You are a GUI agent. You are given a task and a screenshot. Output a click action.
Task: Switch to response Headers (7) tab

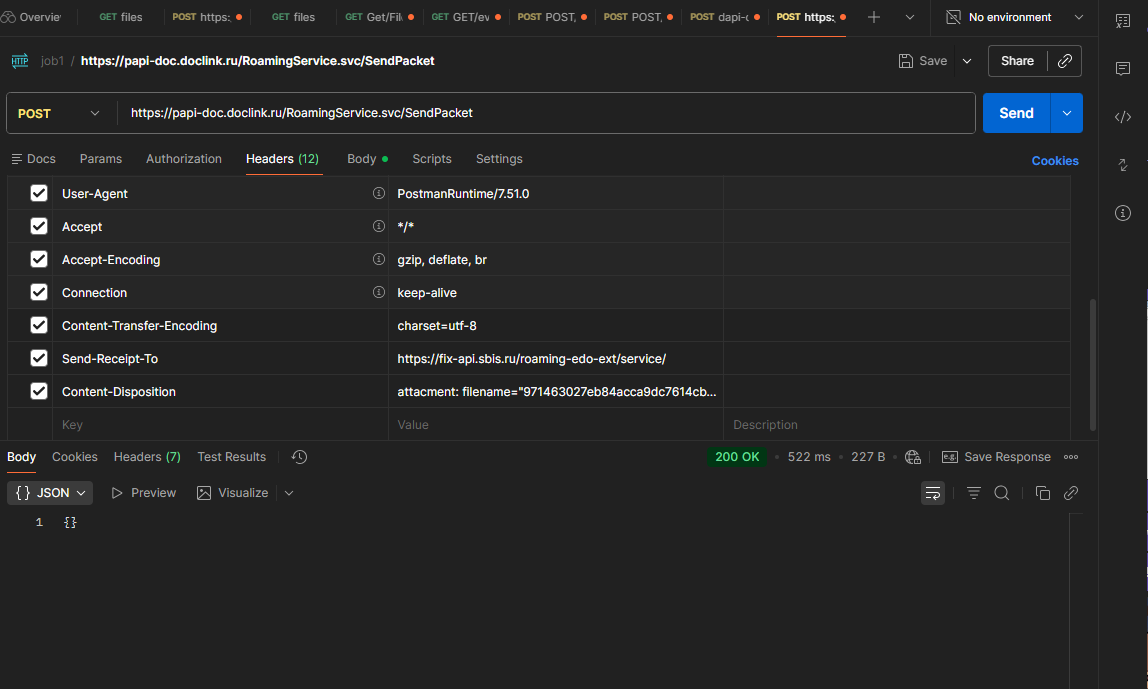click(x=147, y=457)
